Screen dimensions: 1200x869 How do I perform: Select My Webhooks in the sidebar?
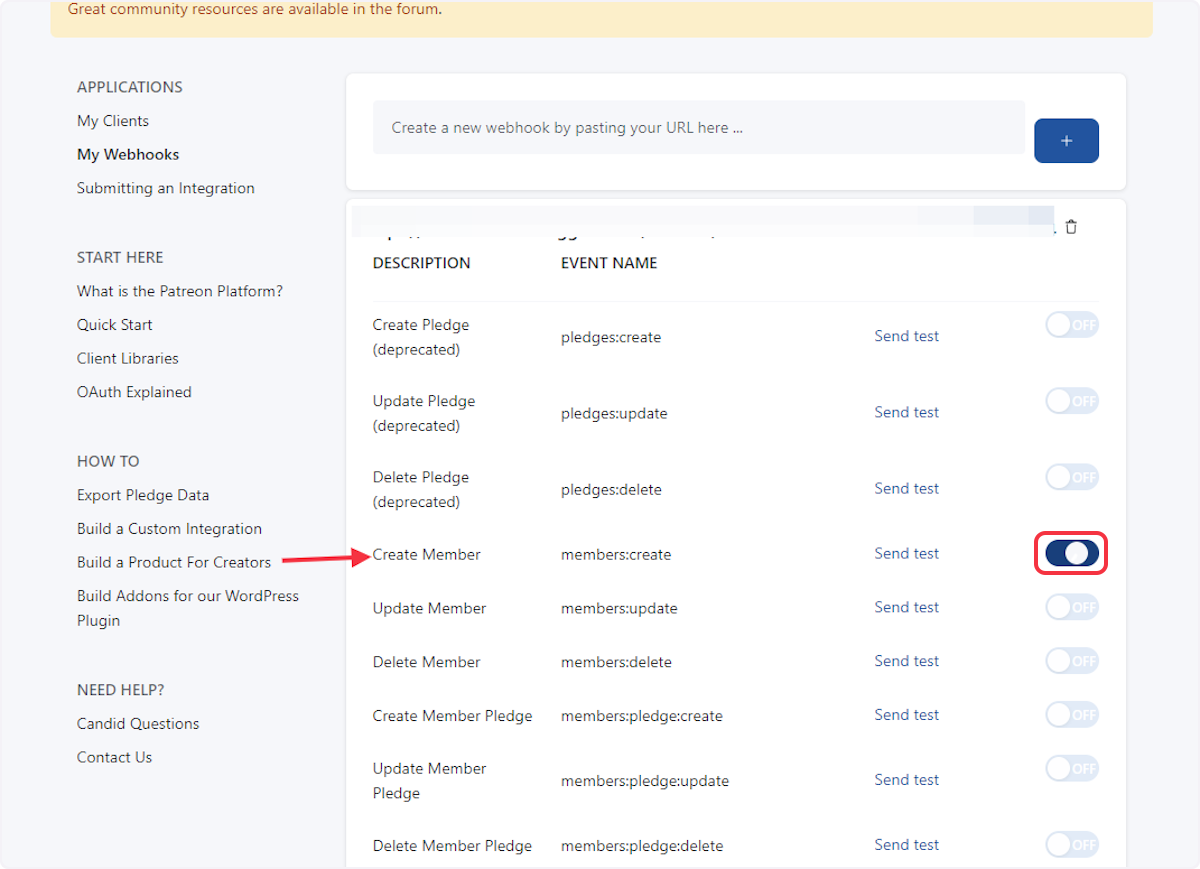click(128, 154)
